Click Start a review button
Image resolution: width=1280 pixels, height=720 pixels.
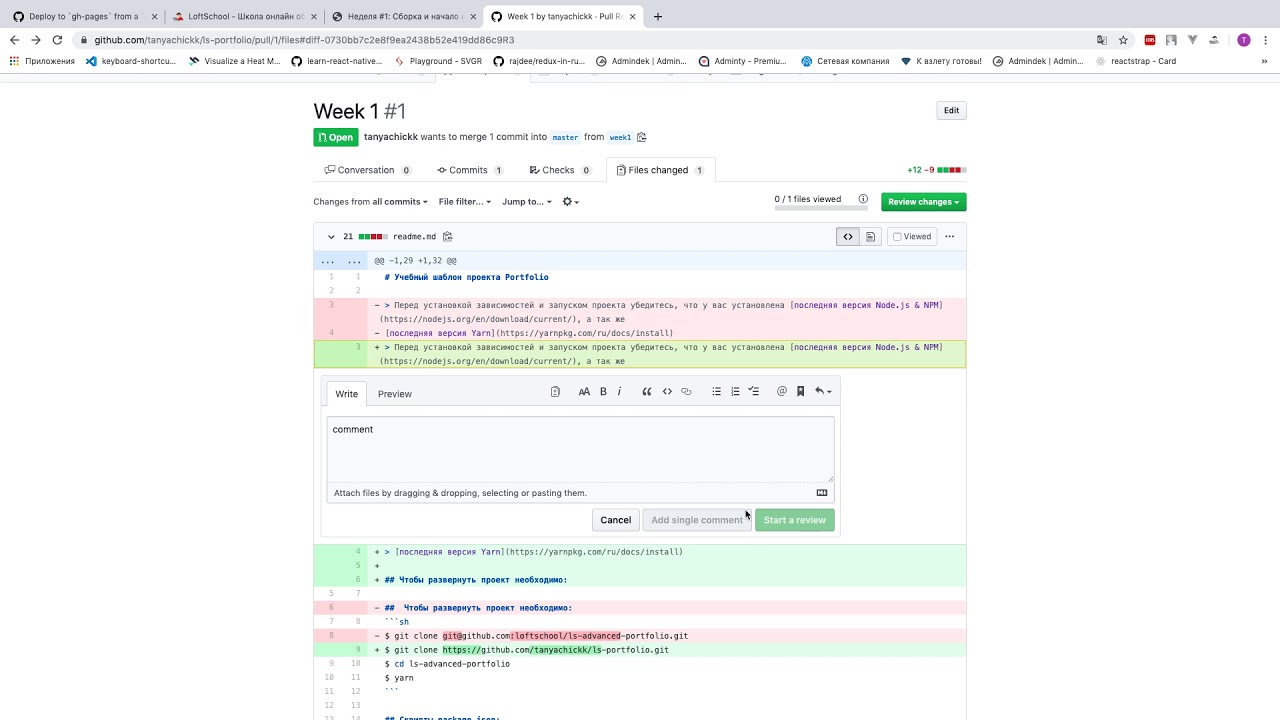(x=794, y=520)
